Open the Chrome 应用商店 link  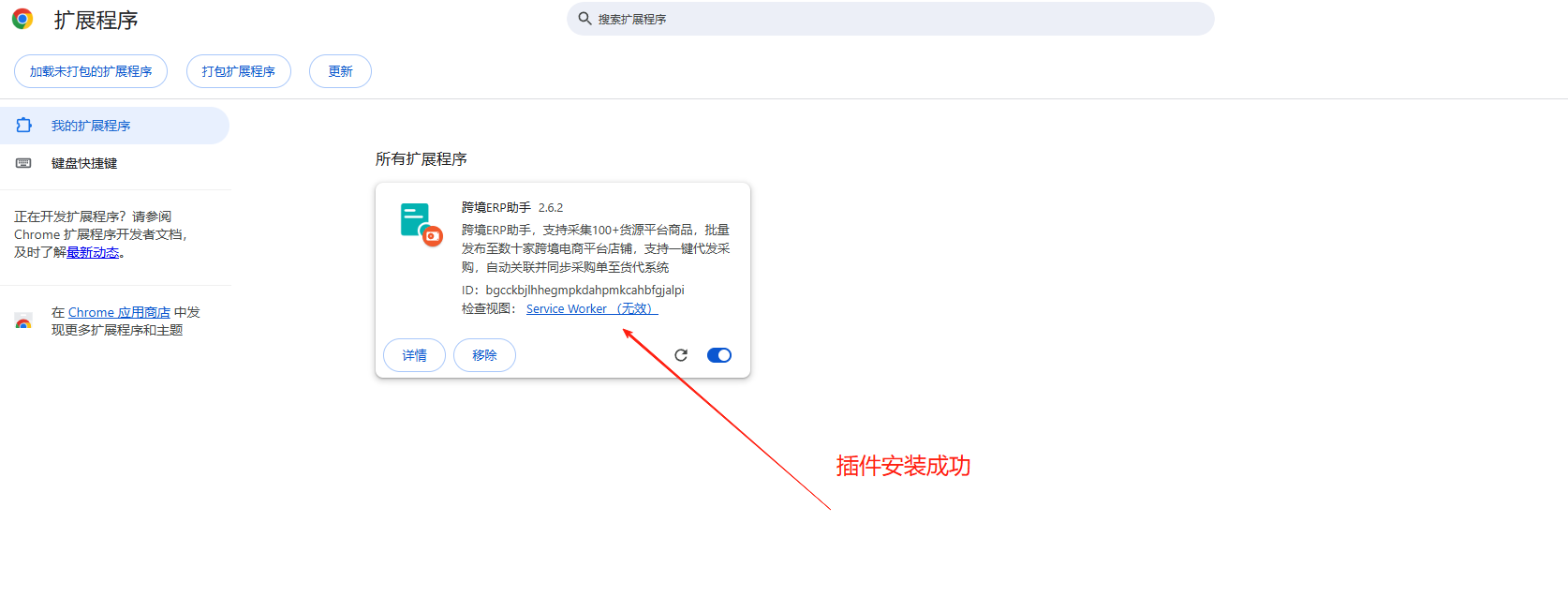119,313
